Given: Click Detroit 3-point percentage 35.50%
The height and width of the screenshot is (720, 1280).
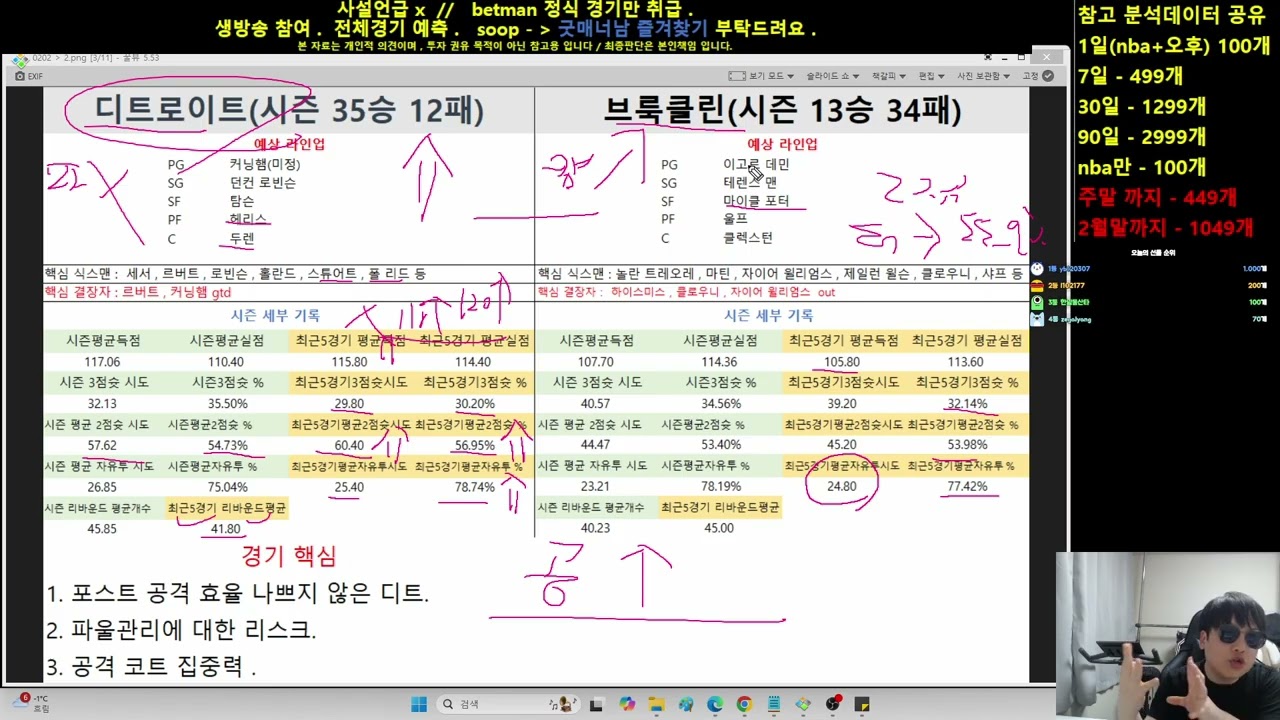Looking at the screenshot, I should 227,404.
